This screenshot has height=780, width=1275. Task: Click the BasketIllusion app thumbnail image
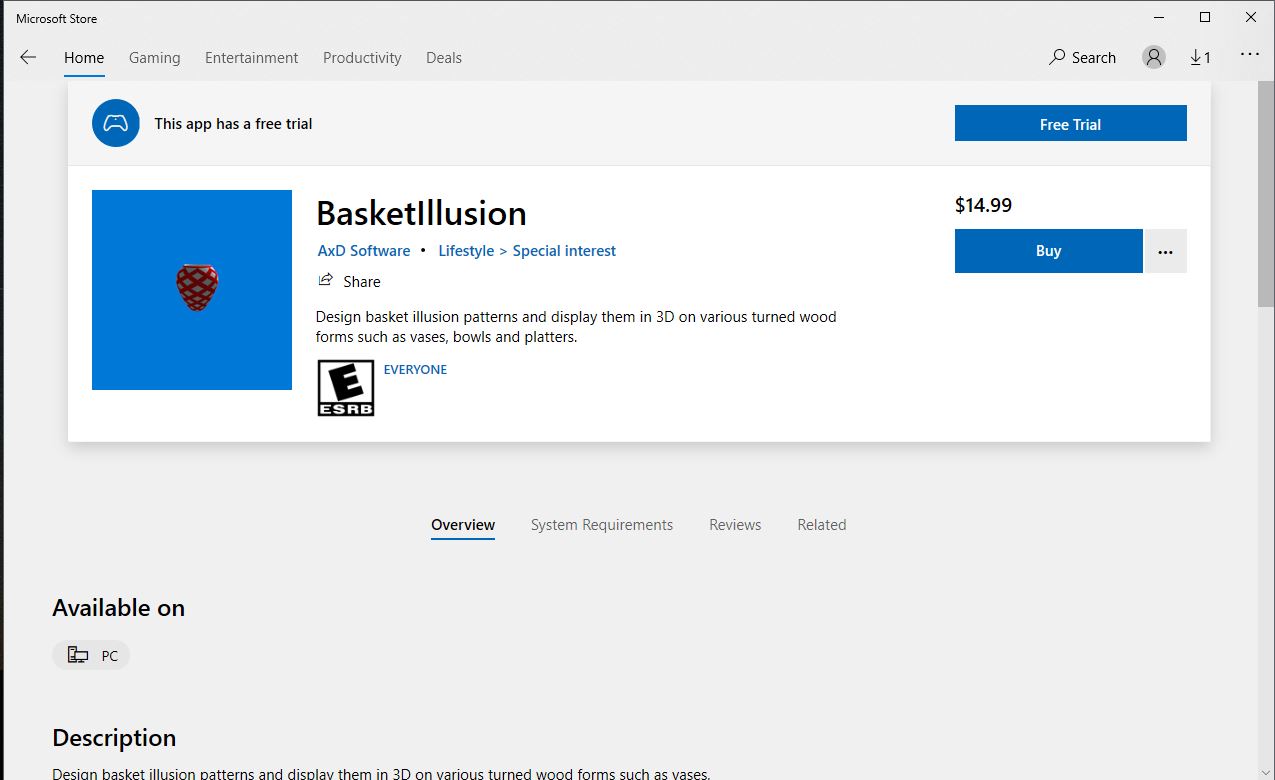192,290
